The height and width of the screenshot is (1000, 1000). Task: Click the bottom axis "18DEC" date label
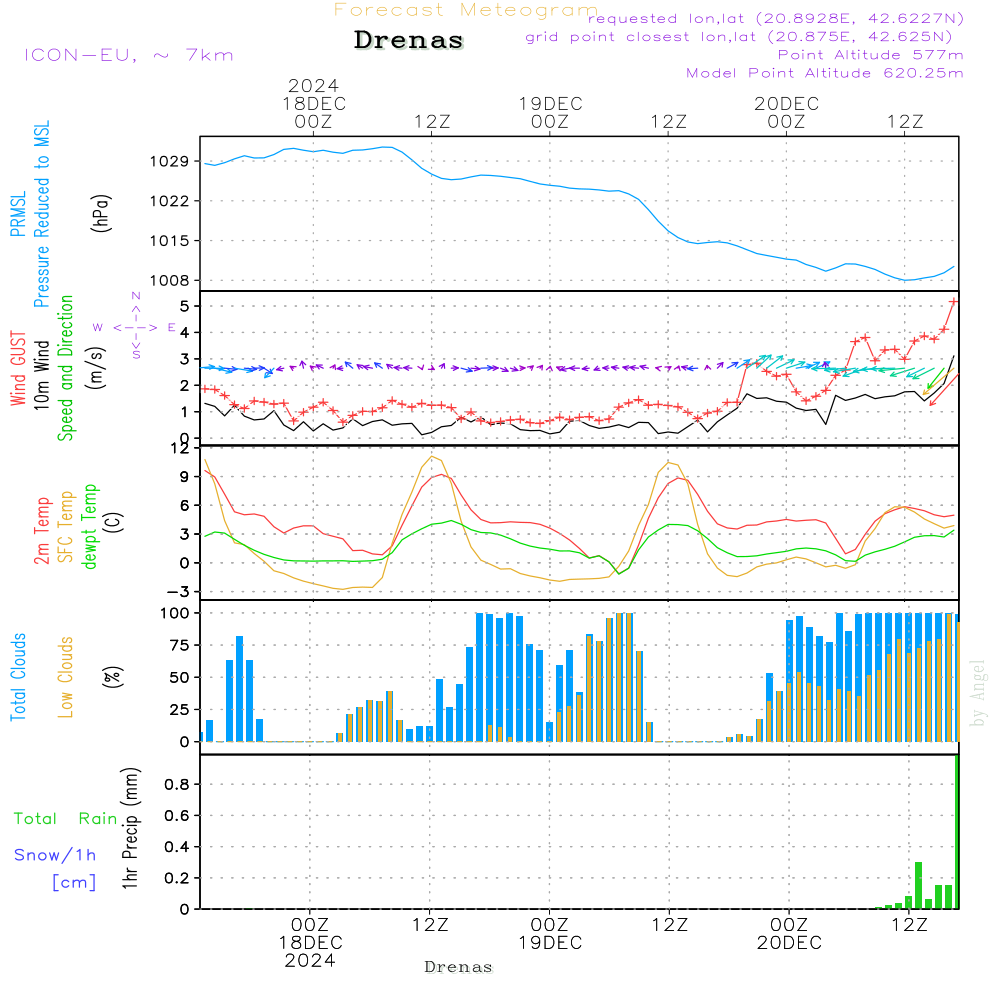tap(311, 943)
